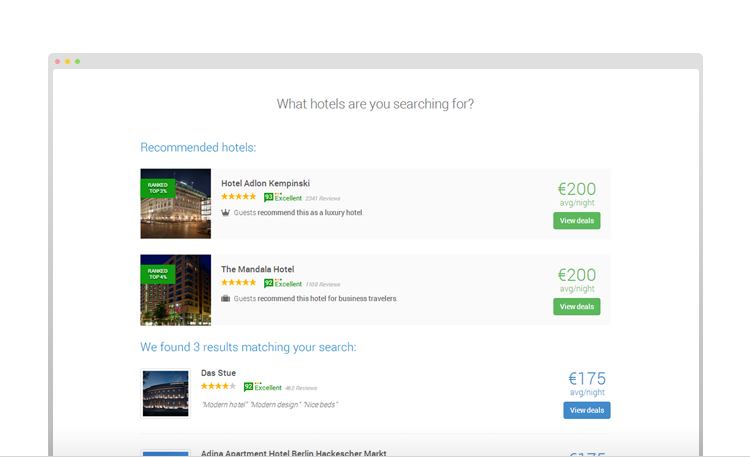Open View deals for The Mandala Hotel
This screenshot has height=457, width=750.
(576, 307)
